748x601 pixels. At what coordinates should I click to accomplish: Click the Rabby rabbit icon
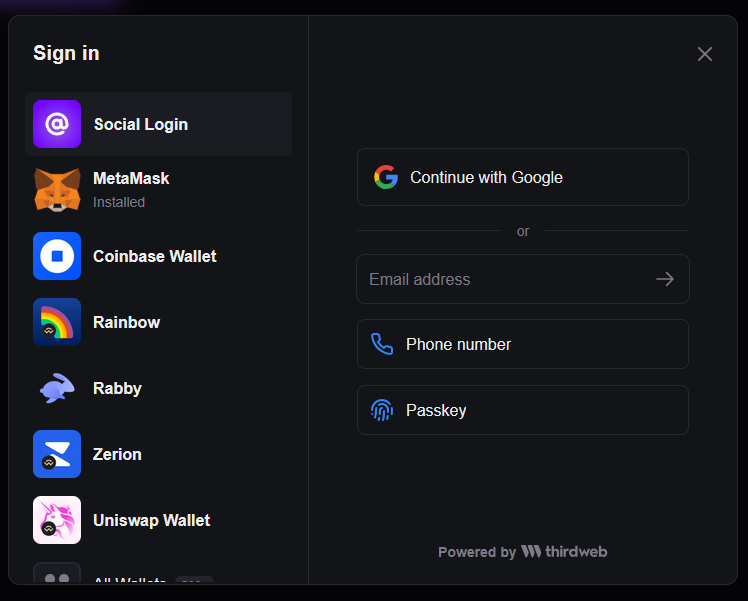tap(57, 388)
